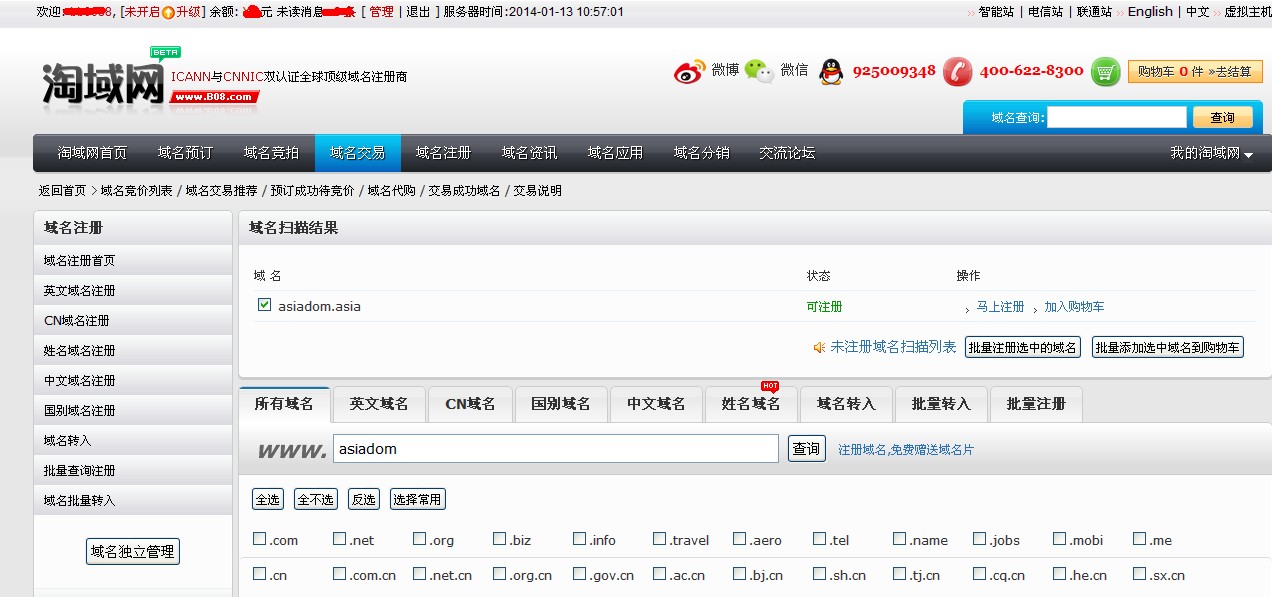Click the orange upgrade icon in top bar
This screenshot has height=597, width=1272.
(168, 12)
